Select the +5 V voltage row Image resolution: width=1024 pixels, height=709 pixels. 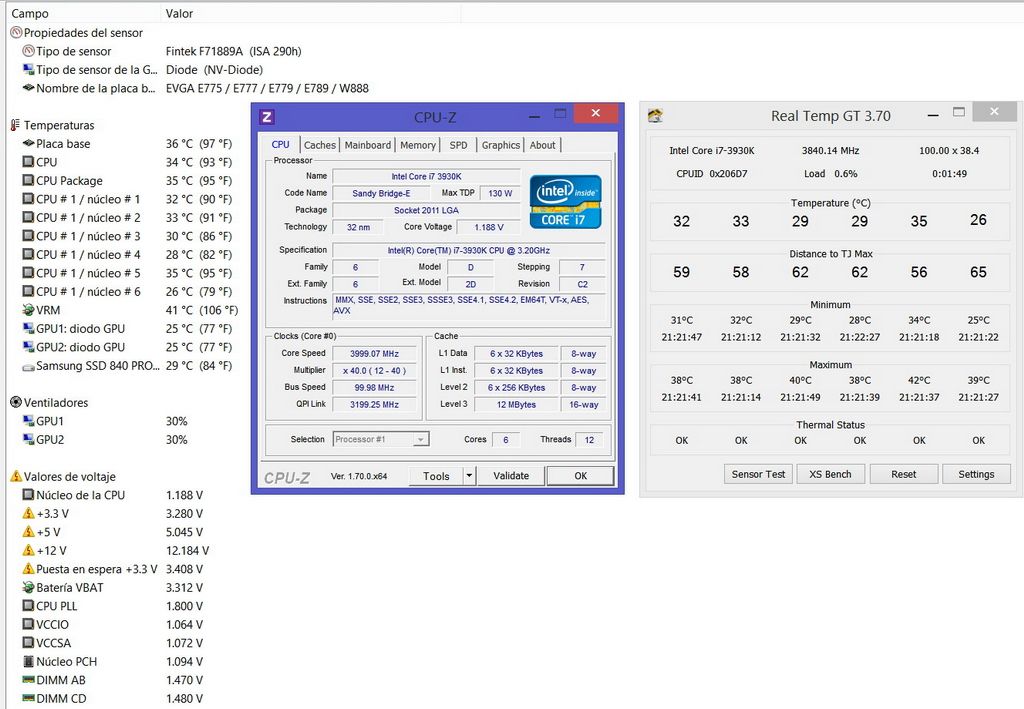pyautogui.click(x=114, y=532)
